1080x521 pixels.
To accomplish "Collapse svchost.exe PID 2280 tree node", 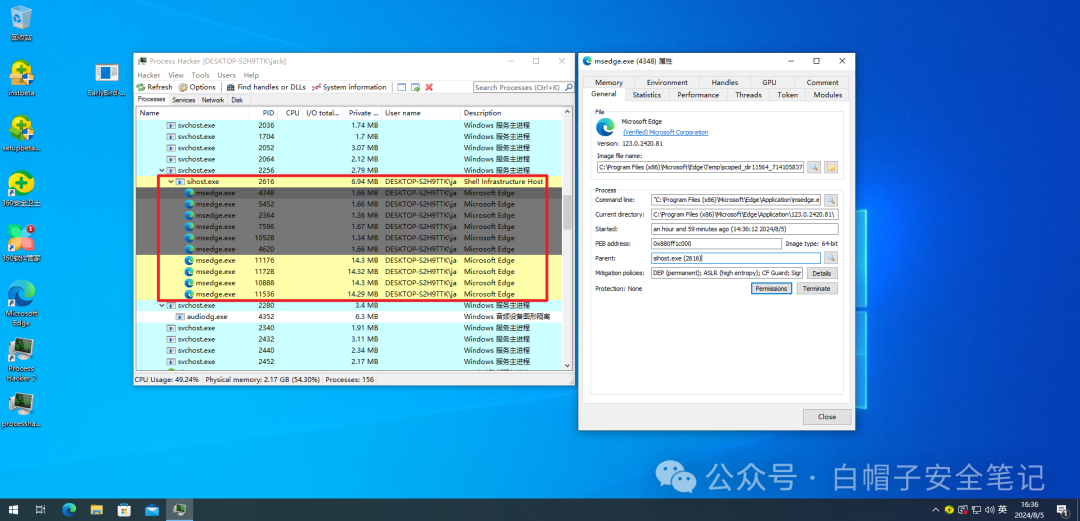I will click(x=162, y=305).
